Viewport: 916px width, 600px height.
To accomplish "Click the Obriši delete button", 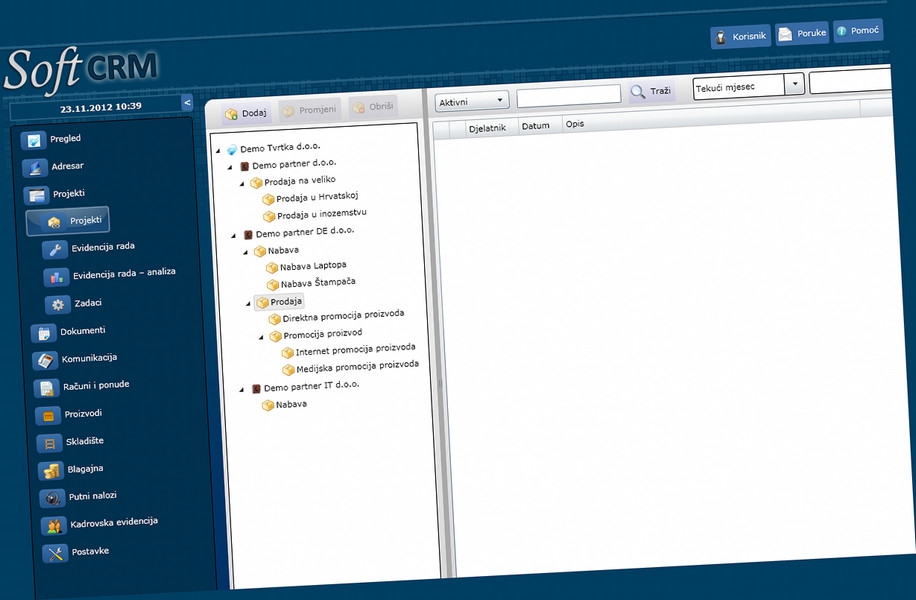I will [x=373, y=107].
